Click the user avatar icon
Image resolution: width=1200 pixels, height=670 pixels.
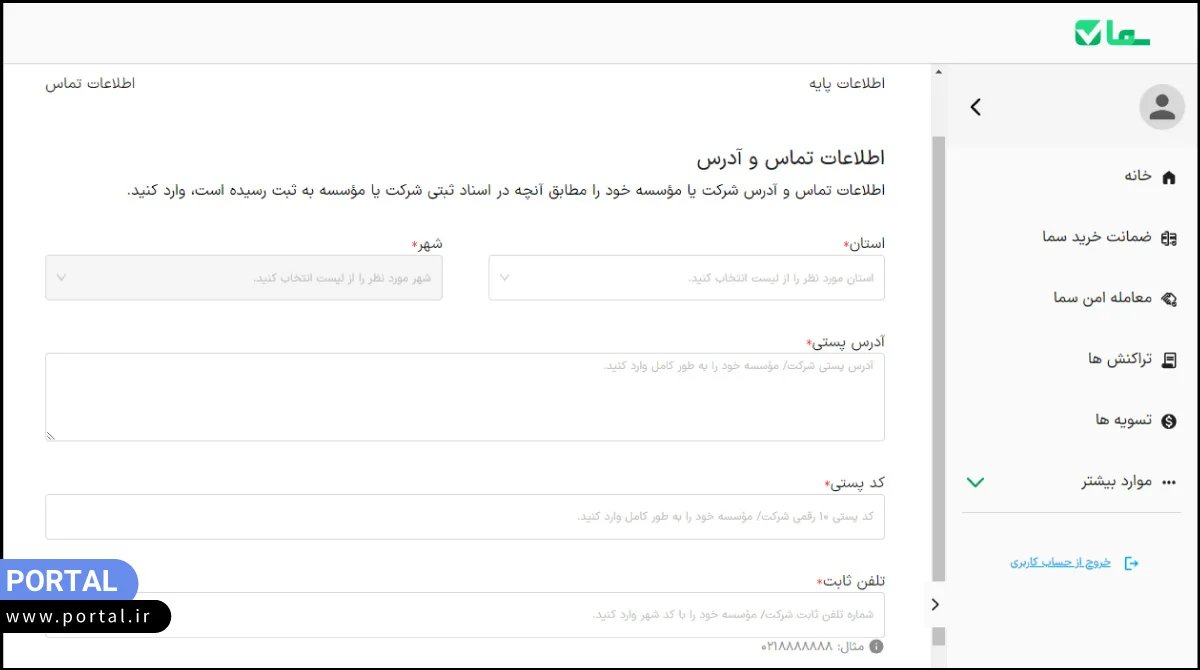[1162, 106]
